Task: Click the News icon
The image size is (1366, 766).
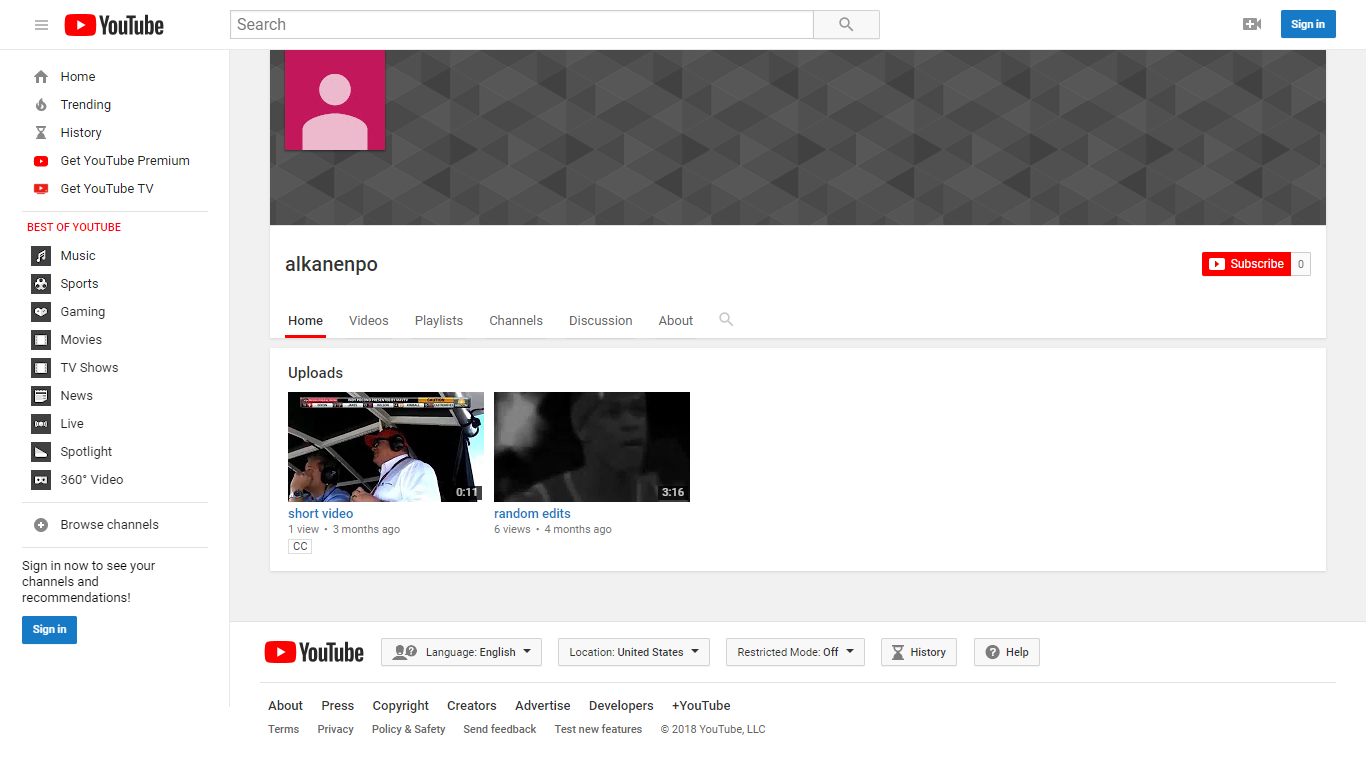Action: pyautogui.click(x=41, y=396)
